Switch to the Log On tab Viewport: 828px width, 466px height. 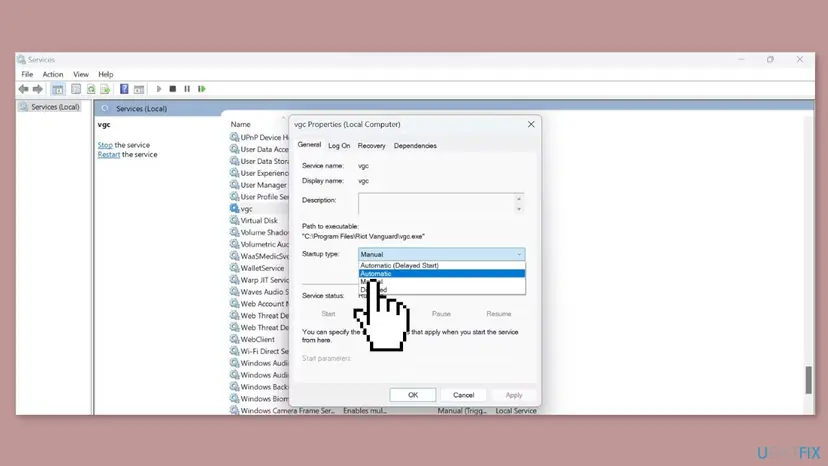[339, 145]
